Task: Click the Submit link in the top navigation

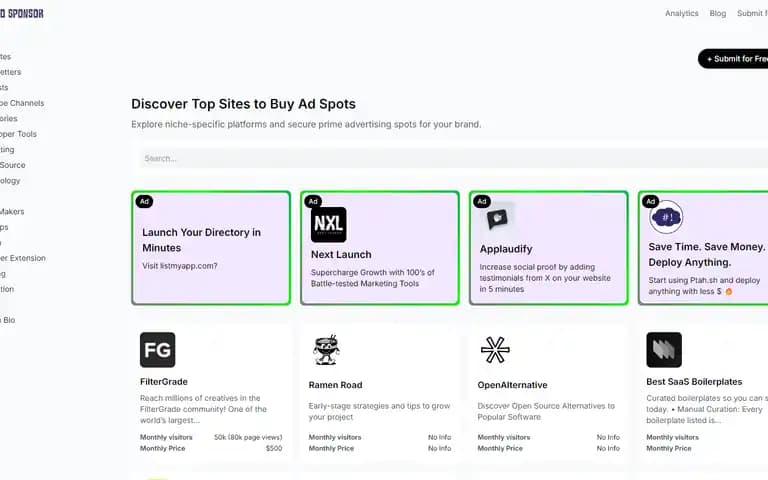Action: (x=752, y=13)
